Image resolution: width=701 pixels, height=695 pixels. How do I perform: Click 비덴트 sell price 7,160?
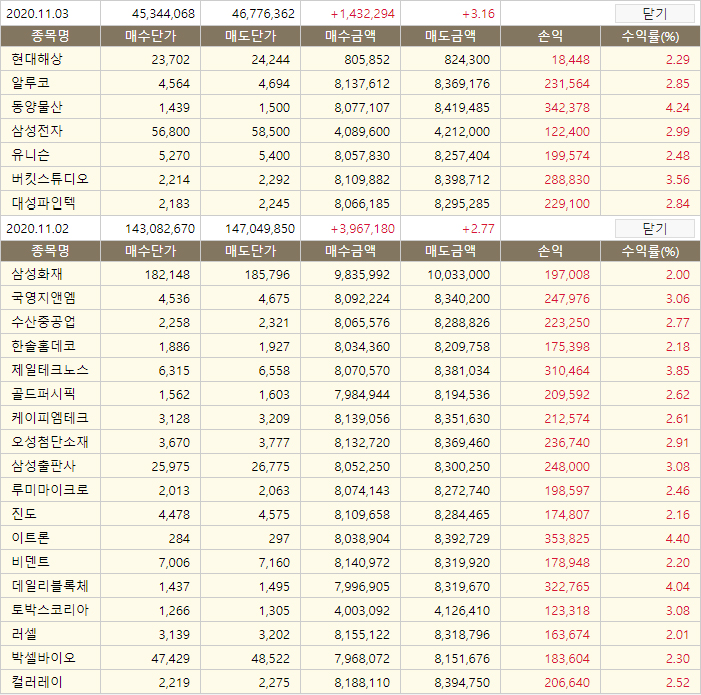(x=274, y=563)
